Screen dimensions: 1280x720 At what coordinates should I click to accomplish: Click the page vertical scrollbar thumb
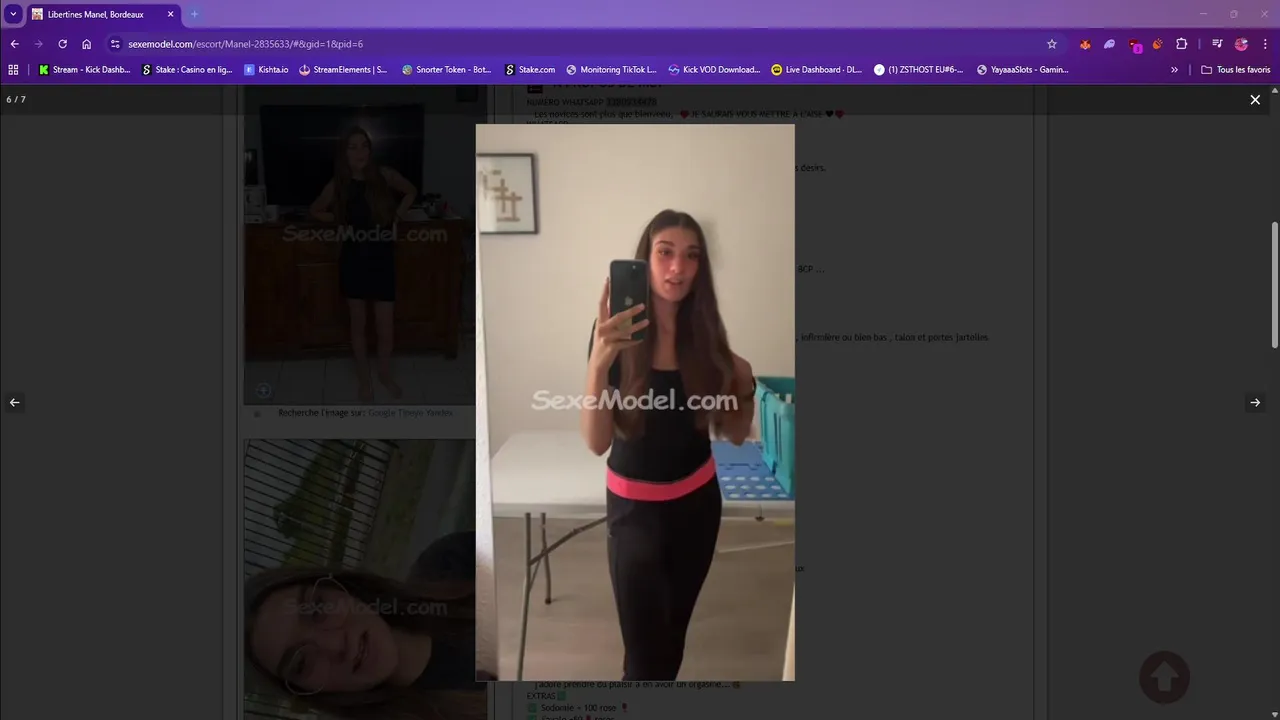click(1274, 285)
